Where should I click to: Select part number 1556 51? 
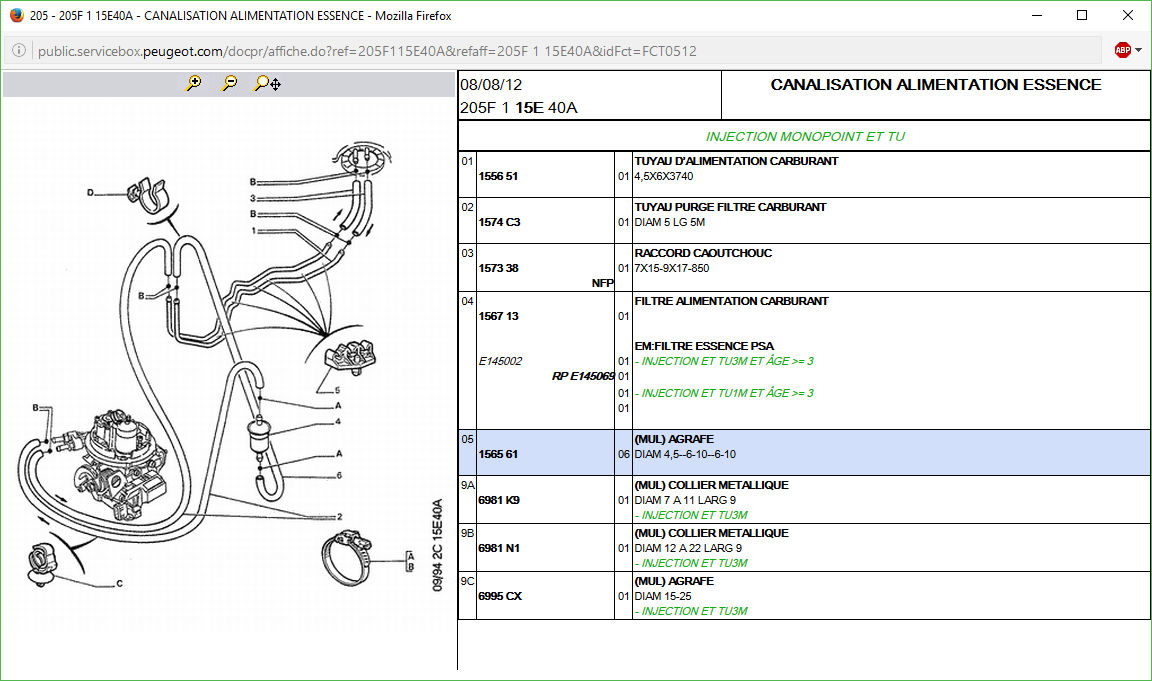click(x=498, y=176)
